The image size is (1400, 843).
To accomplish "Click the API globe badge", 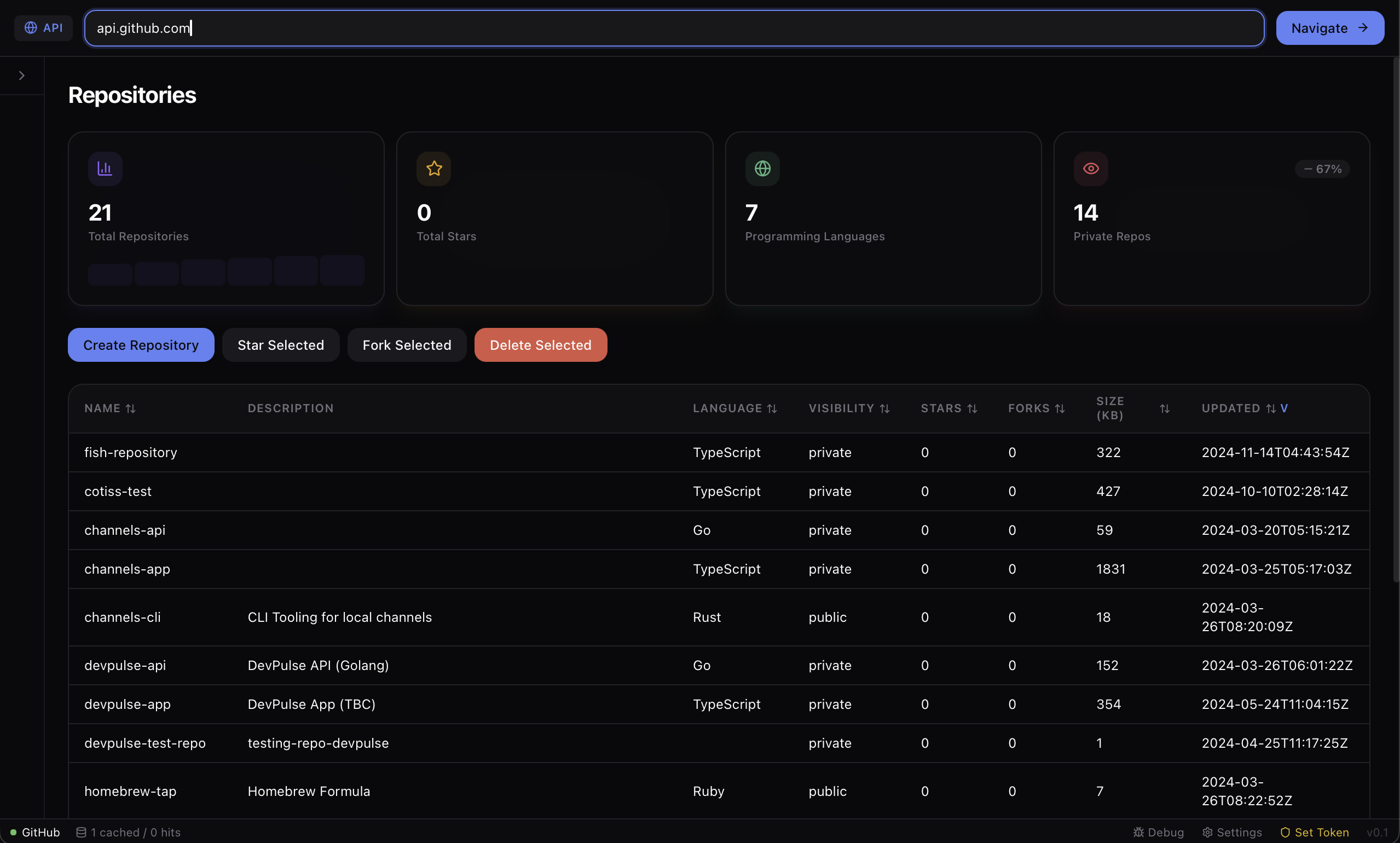I will pyautogui.click(x=43, y=28).
